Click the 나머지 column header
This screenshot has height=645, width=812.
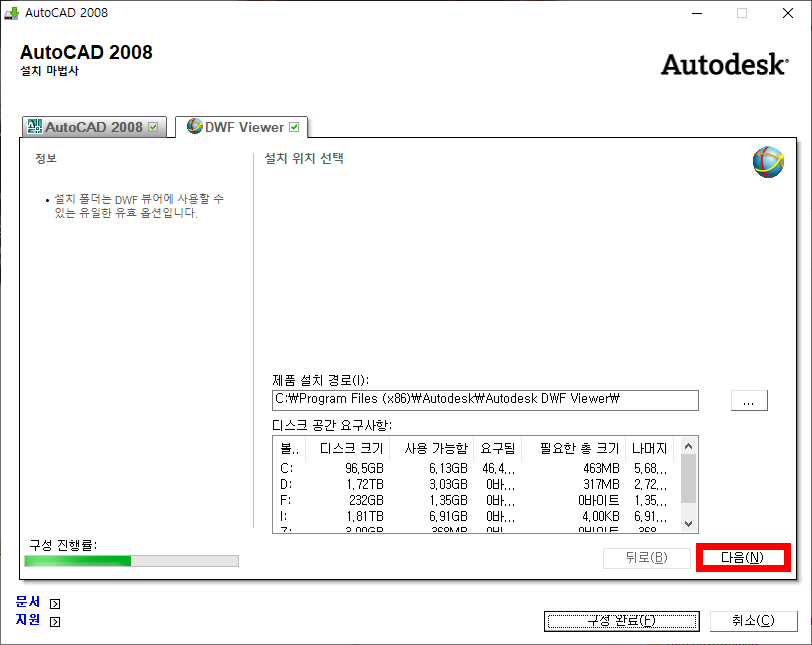pyautogui.click(x=649, y=448)
